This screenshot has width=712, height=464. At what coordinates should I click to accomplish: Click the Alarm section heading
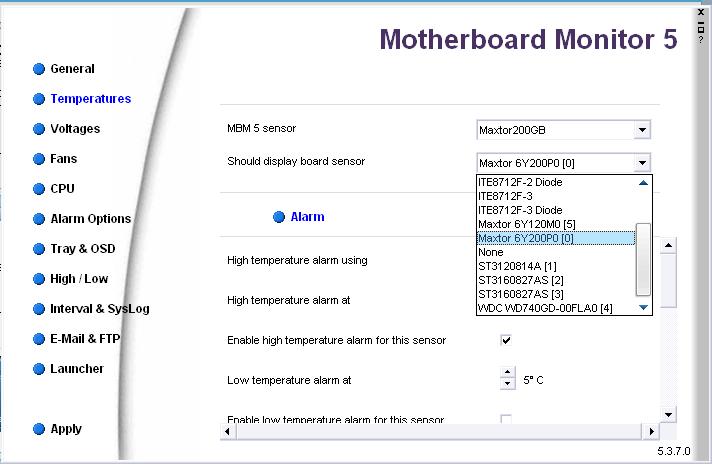(307, 217)
